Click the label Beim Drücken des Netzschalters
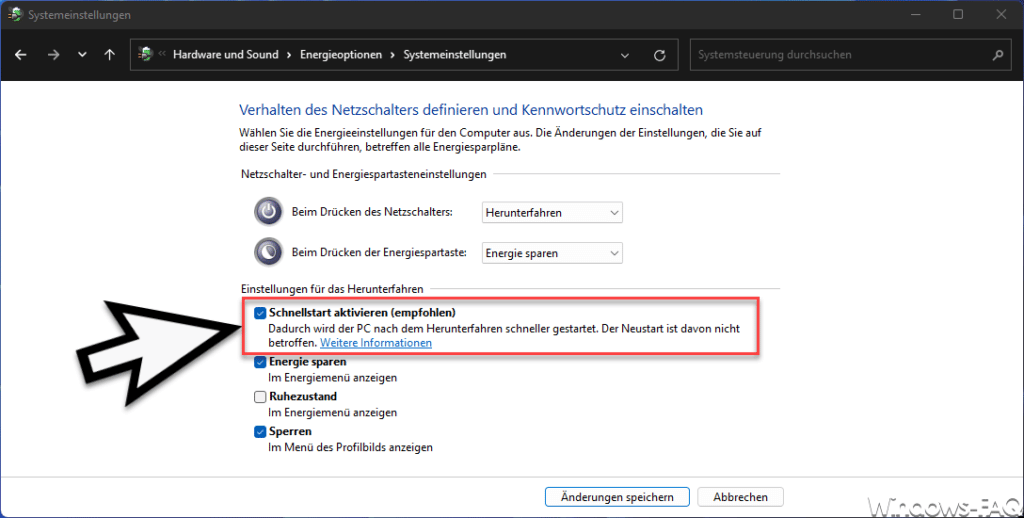 click(x=372, y=212)
